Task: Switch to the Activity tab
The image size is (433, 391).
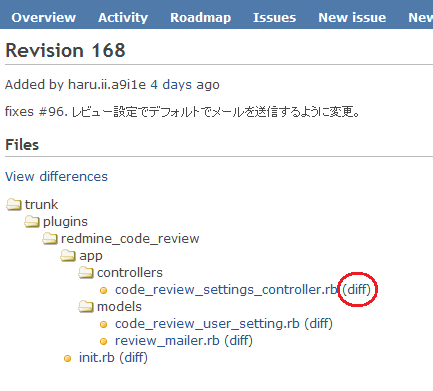Action: [x=123, y=18]
